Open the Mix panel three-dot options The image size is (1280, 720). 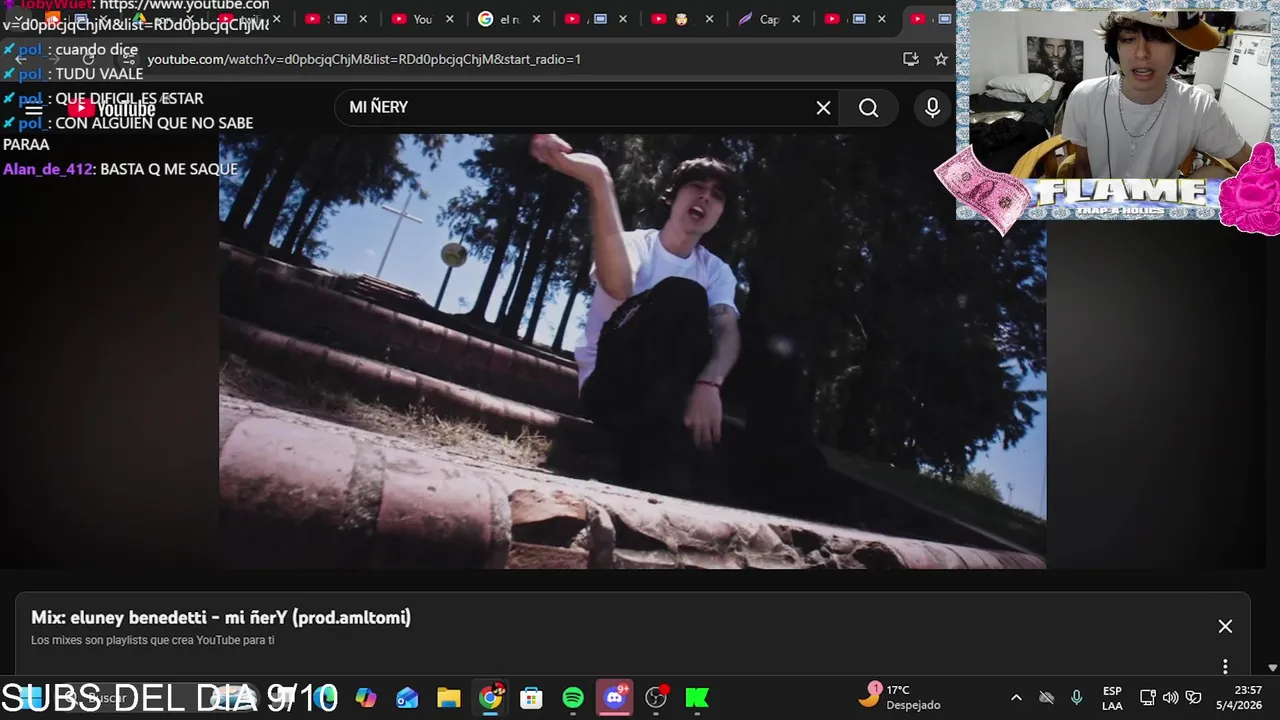coord(1225,666)
